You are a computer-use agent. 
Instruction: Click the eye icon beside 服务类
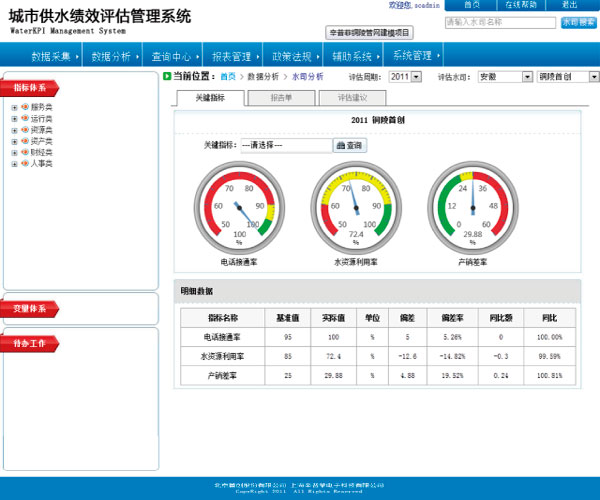coord(24,107)
